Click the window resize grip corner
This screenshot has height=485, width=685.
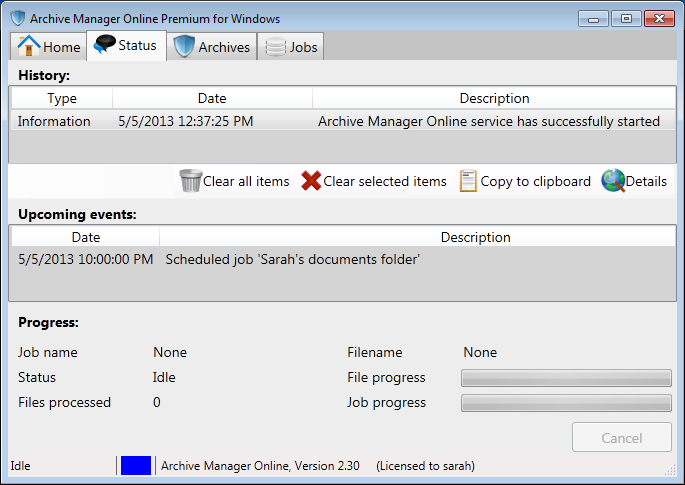tap(670, 470)
